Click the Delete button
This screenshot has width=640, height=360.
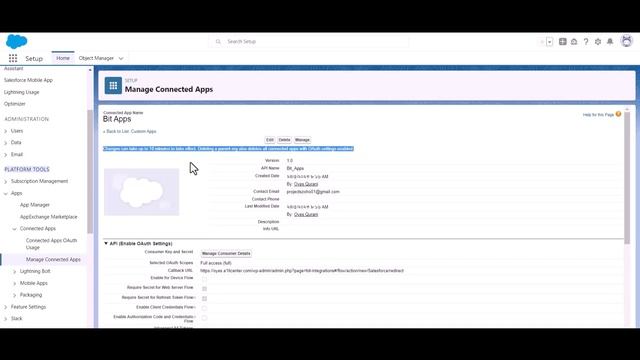[284, 140]
